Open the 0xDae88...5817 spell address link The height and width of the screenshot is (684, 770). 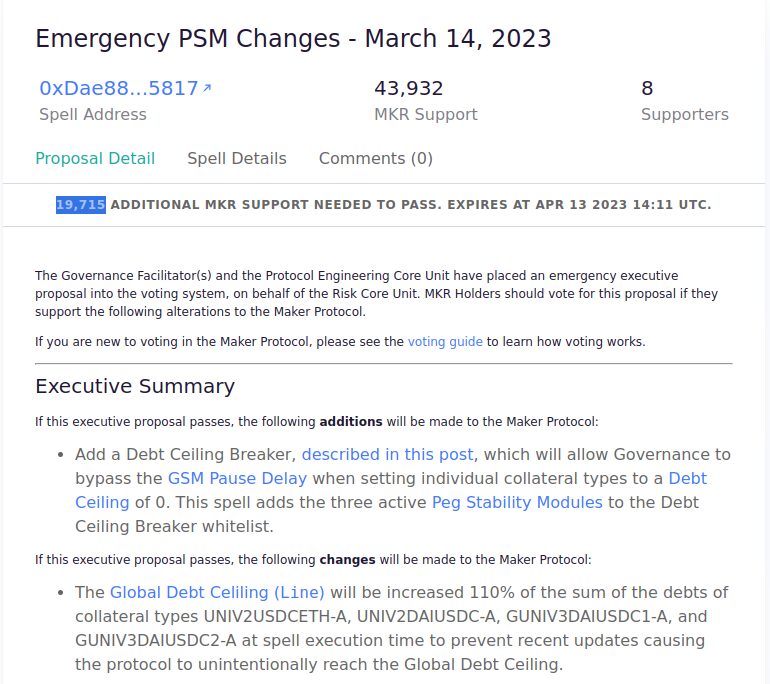[x=119, y=88]
